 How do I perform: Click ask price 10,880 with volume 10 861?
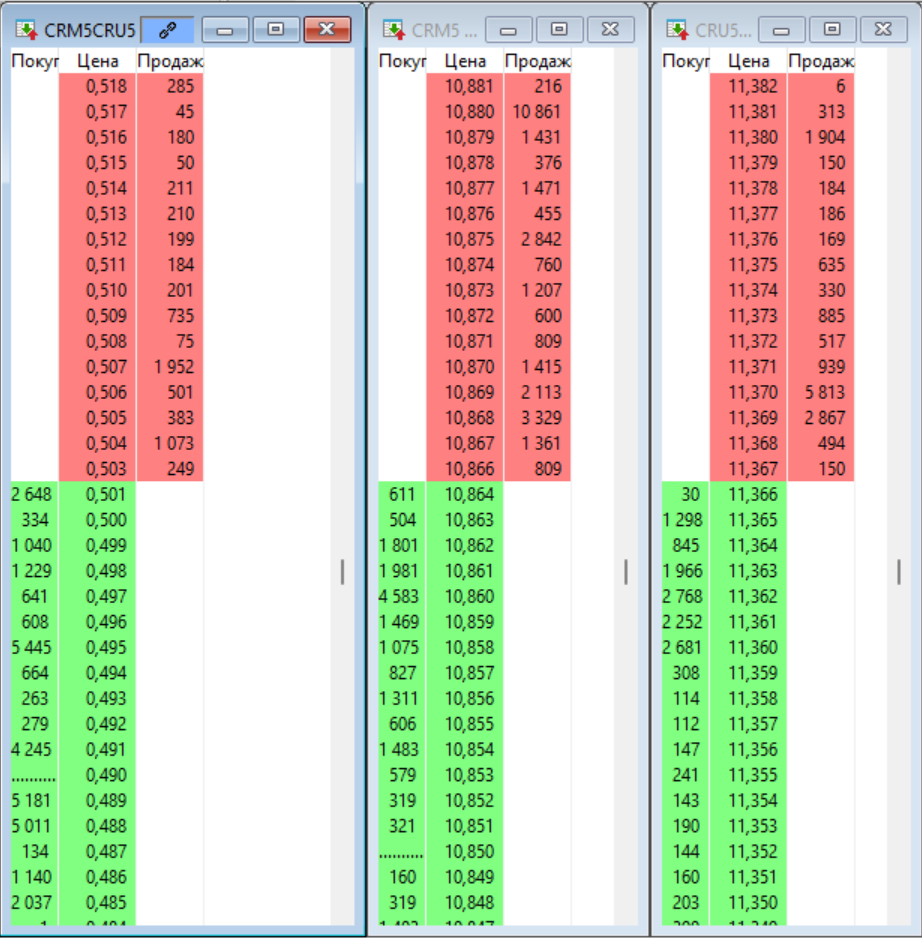point(465,112)
